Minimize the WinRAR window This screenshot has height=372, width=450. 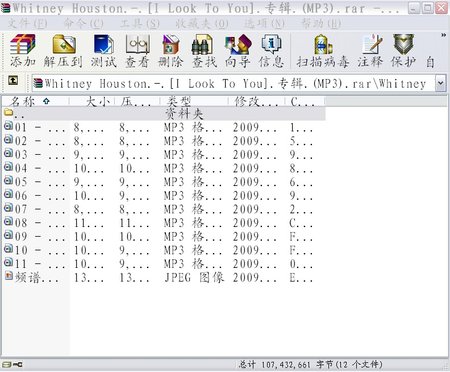414,8
